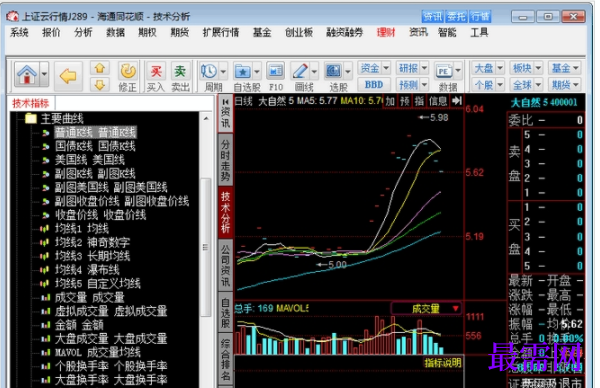600x388 pixels.
Task: Open the 扩展行情 menu
Action: (221, 33)
